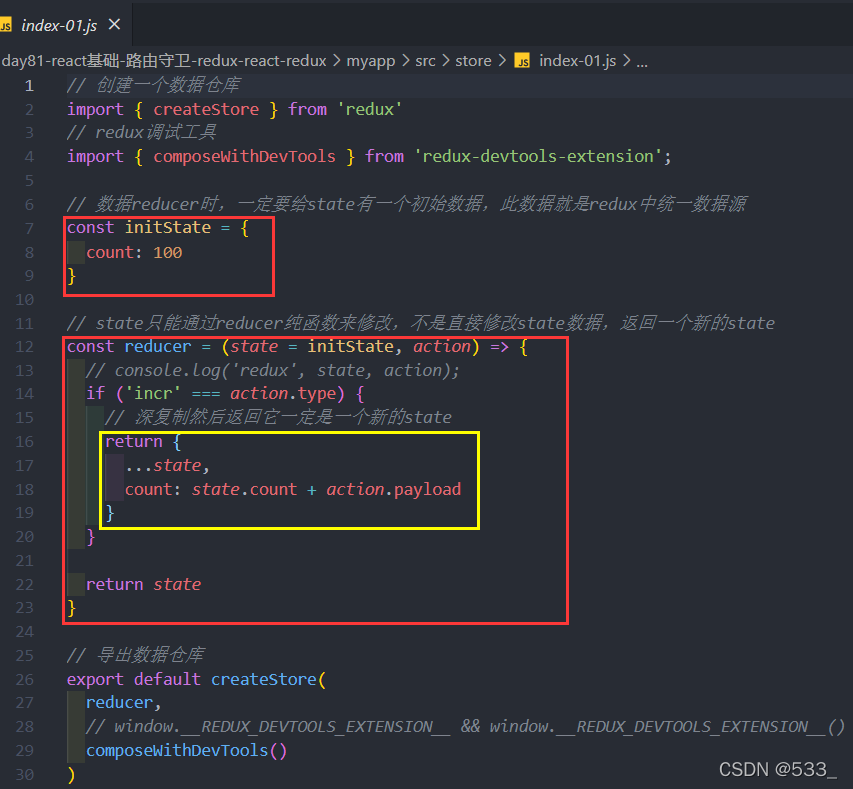Select the index-01.js editor tab
This screenshot has width=853, height=789.
(59, 25)
